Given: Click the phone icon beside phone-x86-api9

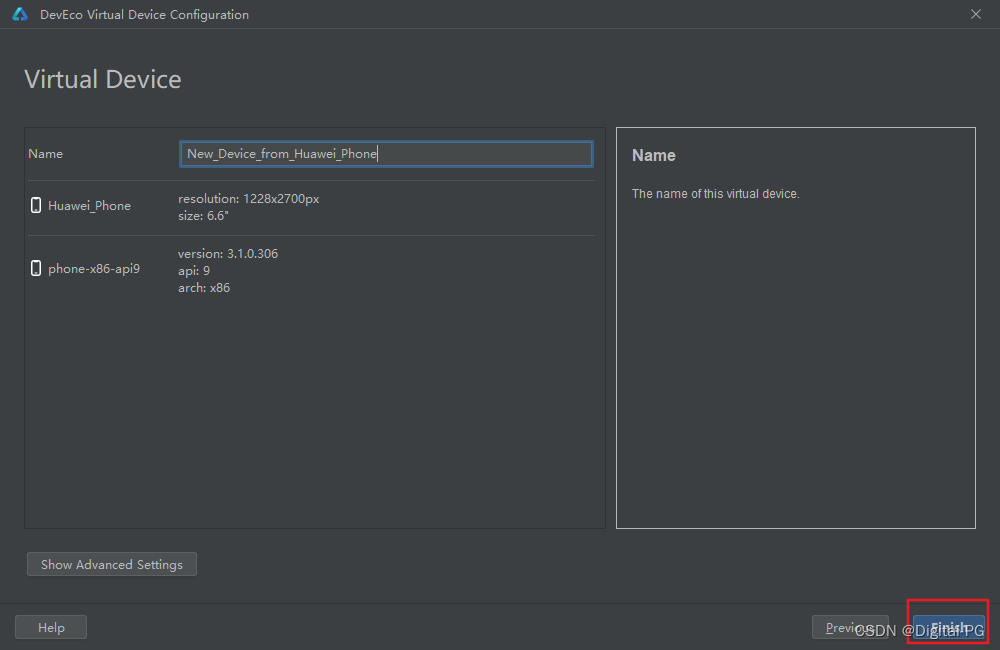Looking at the screenshot, I should coord(36,268).
